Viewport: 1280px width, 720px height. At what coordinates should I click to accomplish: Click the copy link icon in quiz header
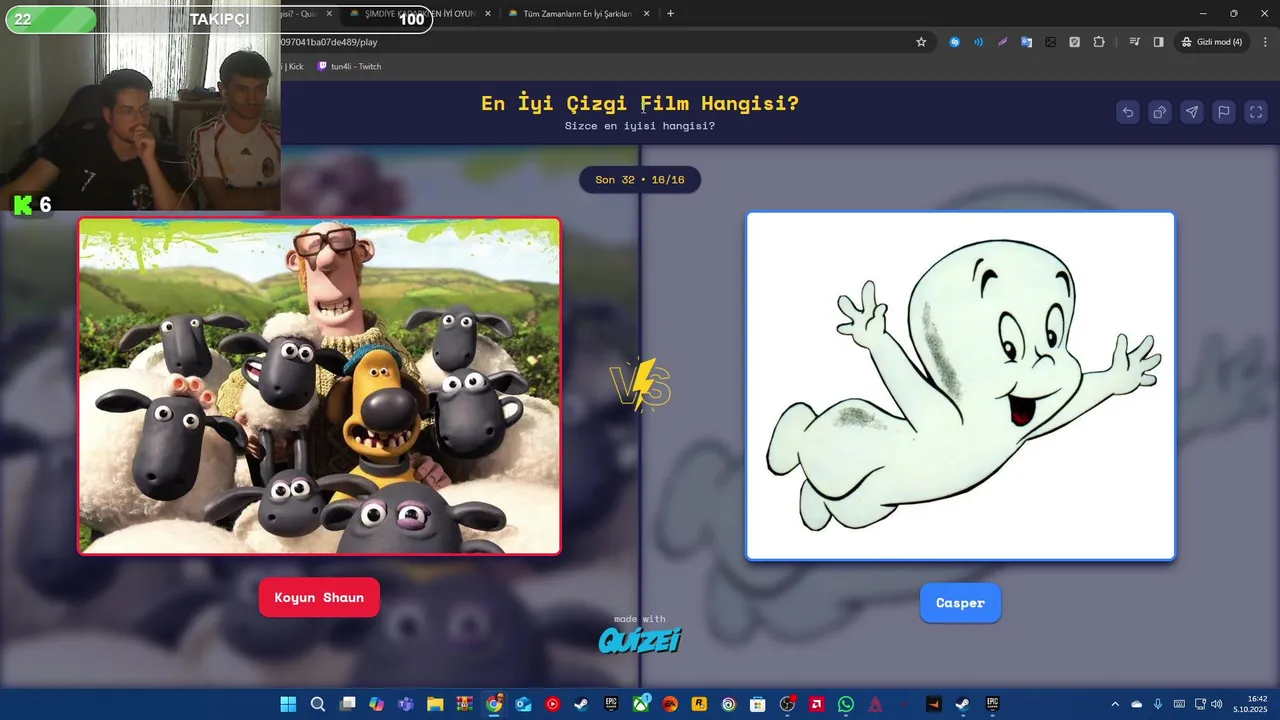pos(1160,112)
